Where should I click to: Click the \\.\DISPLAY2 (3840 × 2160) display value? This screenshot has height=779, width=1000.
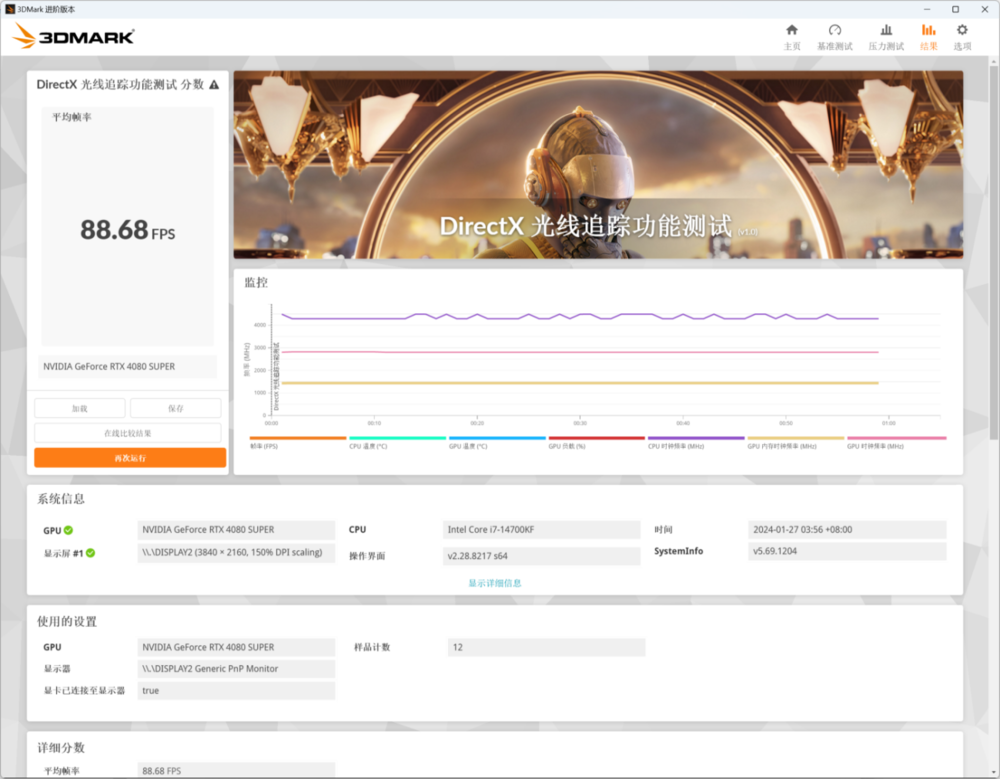(x=236, y=553)
